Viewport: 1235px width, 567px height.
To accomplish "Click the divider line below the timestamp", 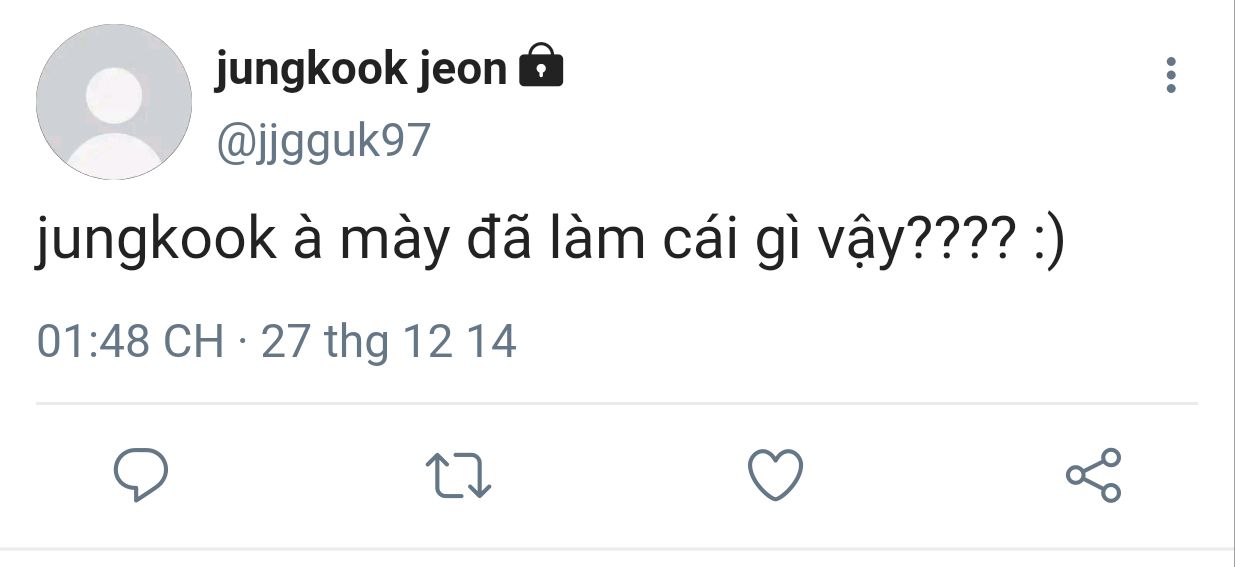I will [617, 404].
